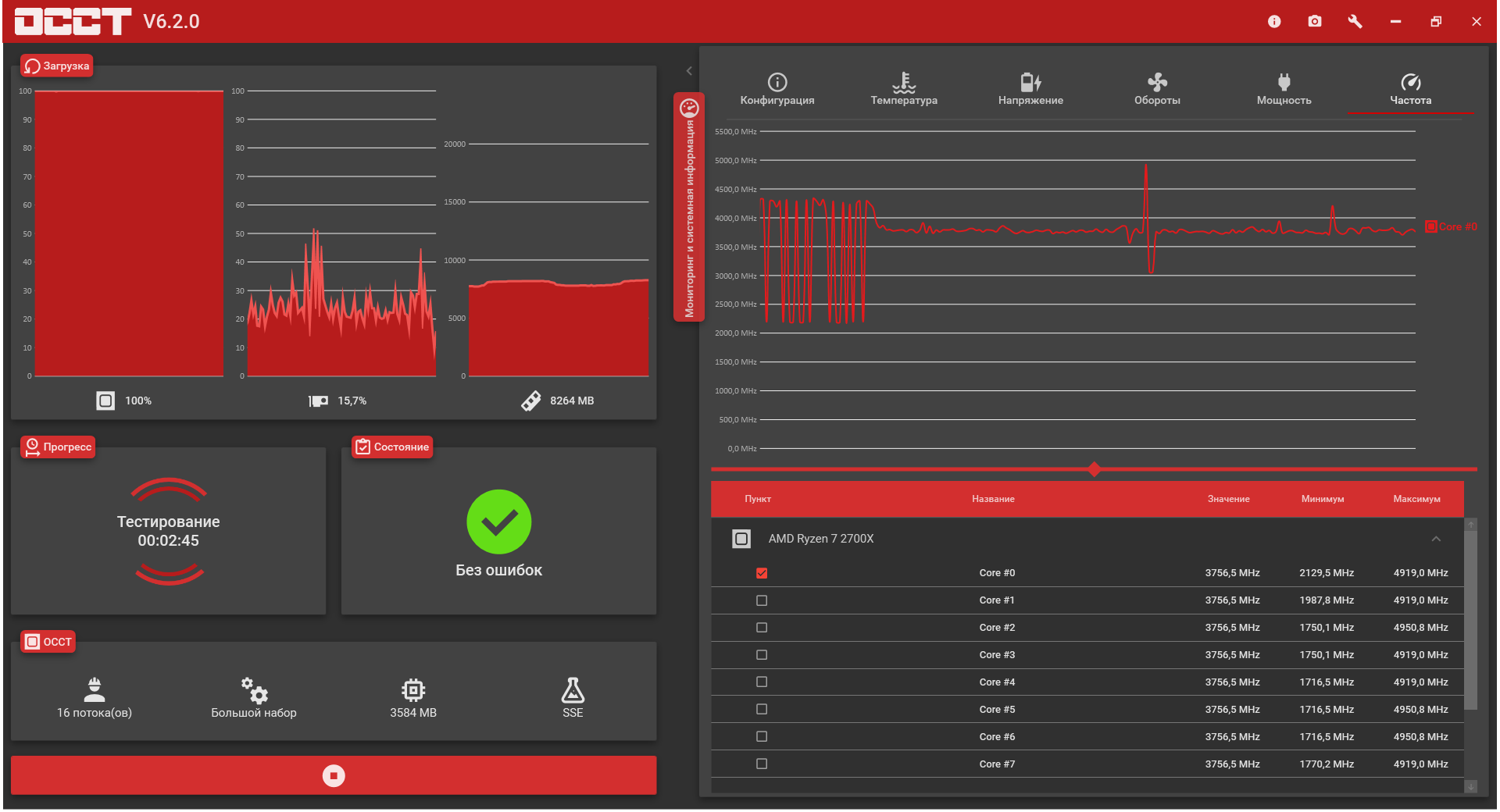
Task: Click the 100% CPU load value
Action: 138,401
